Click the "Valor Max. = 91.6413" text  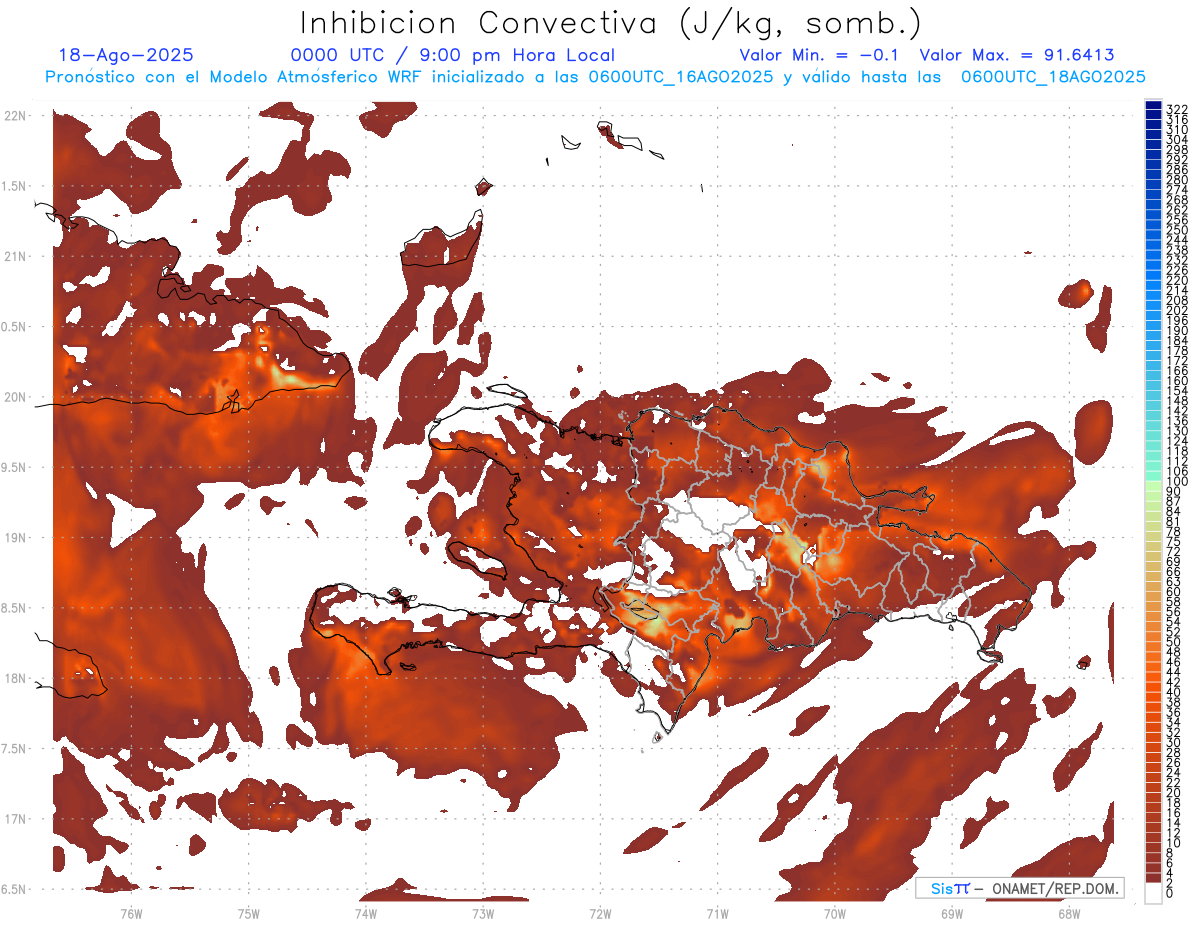click(x=1017, y=56)
